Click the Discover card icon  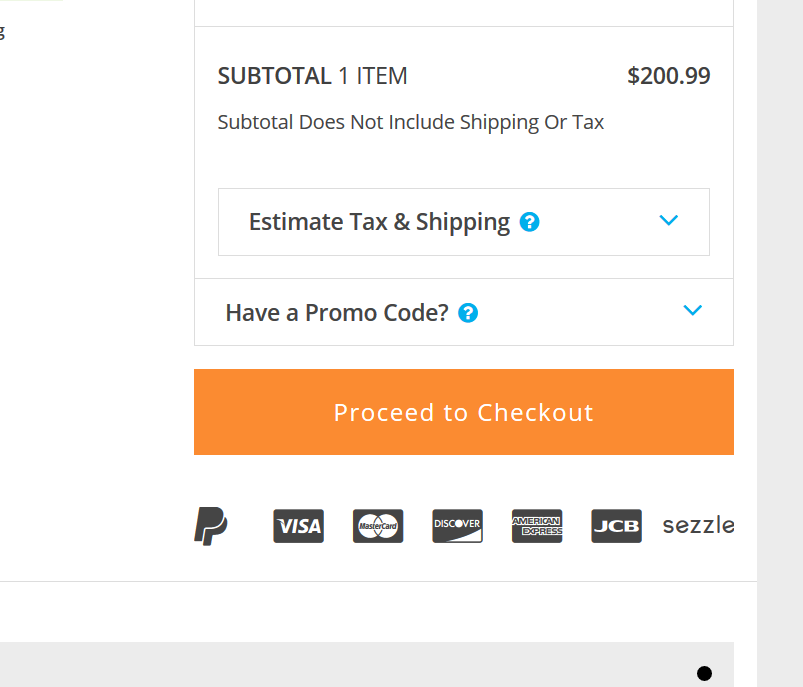[x=457, y=526]
